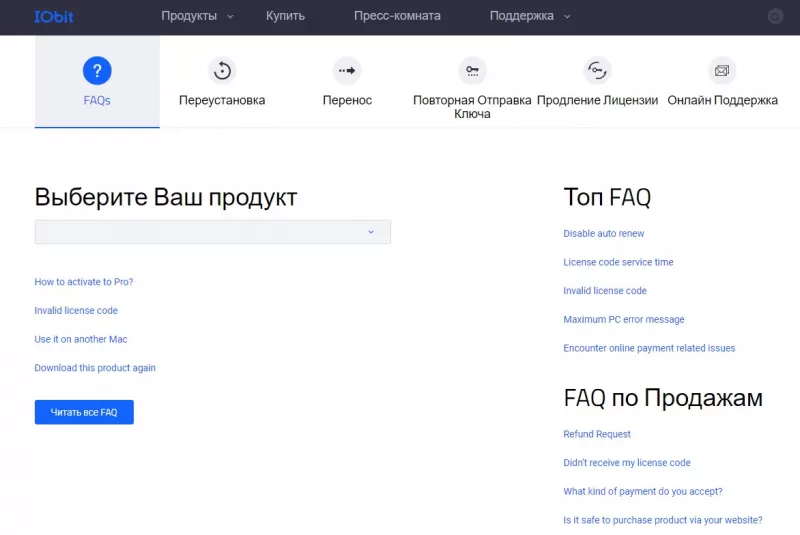The image size is (800, 535).
Task: Switch to the Переустановка tab
Action: tap(222, 100)
